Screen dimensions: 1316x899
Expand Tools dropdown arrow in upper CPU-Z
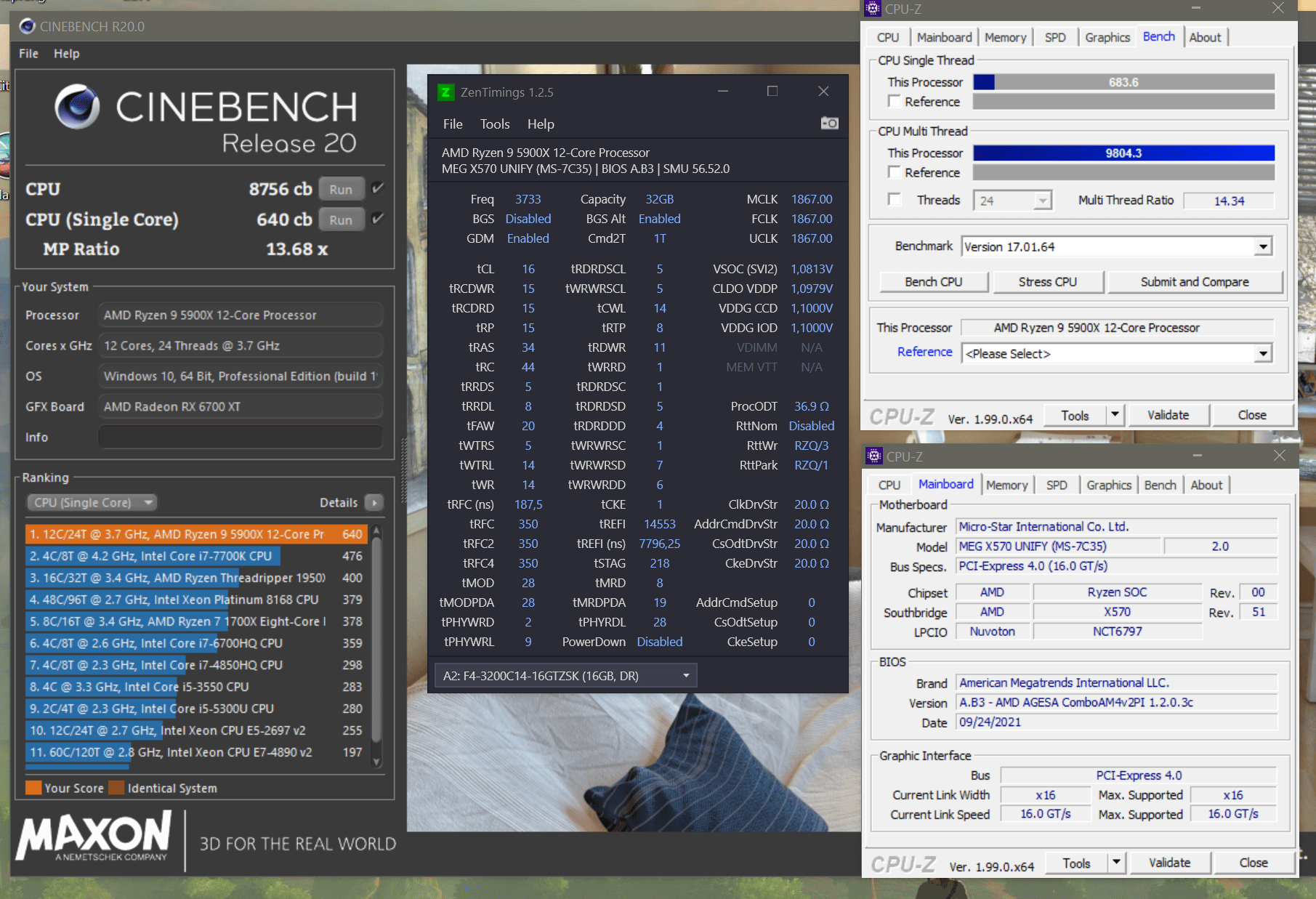click(x=1115, y=414)
